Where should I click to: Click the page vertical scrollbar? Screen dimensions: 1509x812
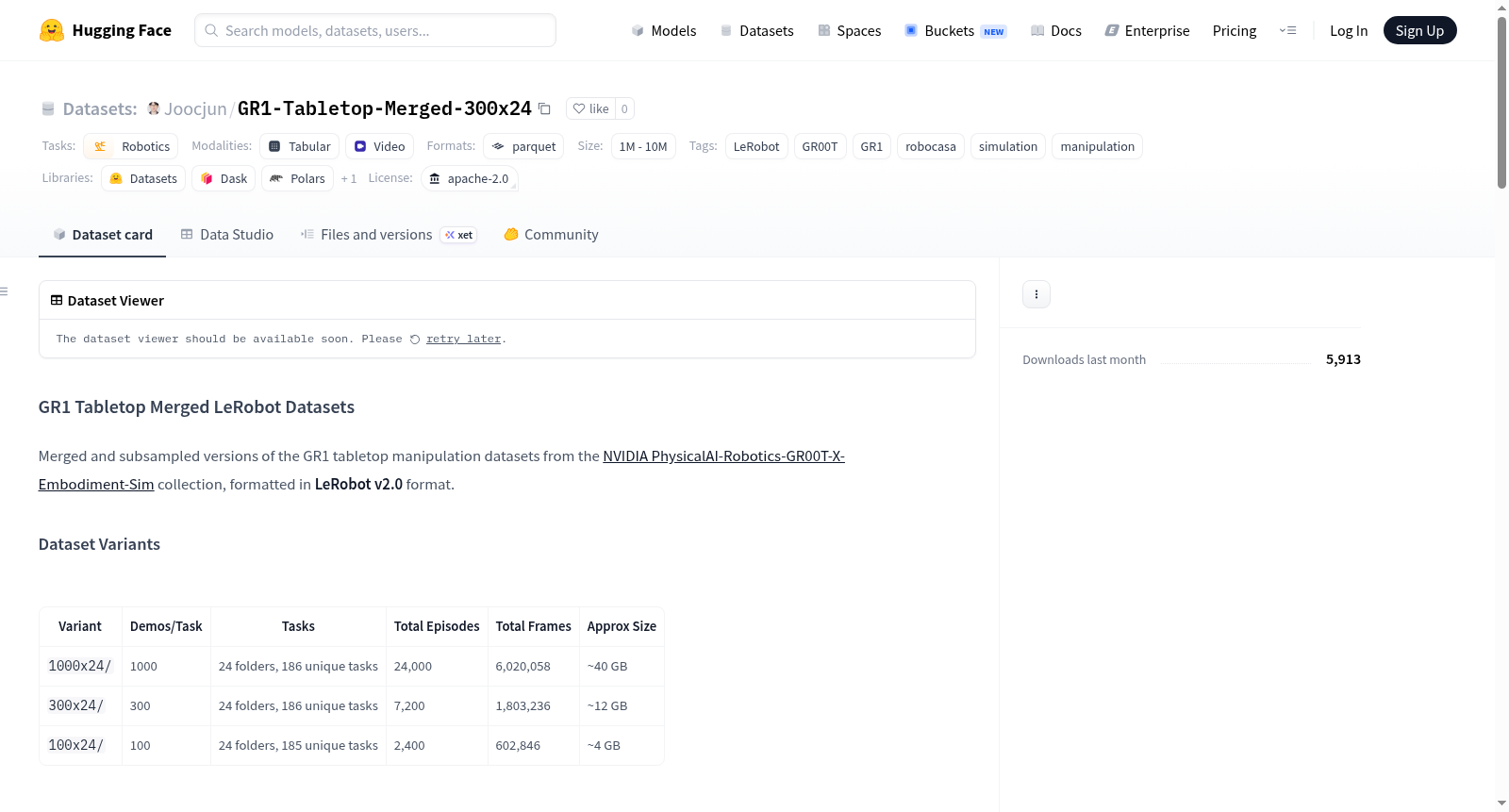[1501, 102]
